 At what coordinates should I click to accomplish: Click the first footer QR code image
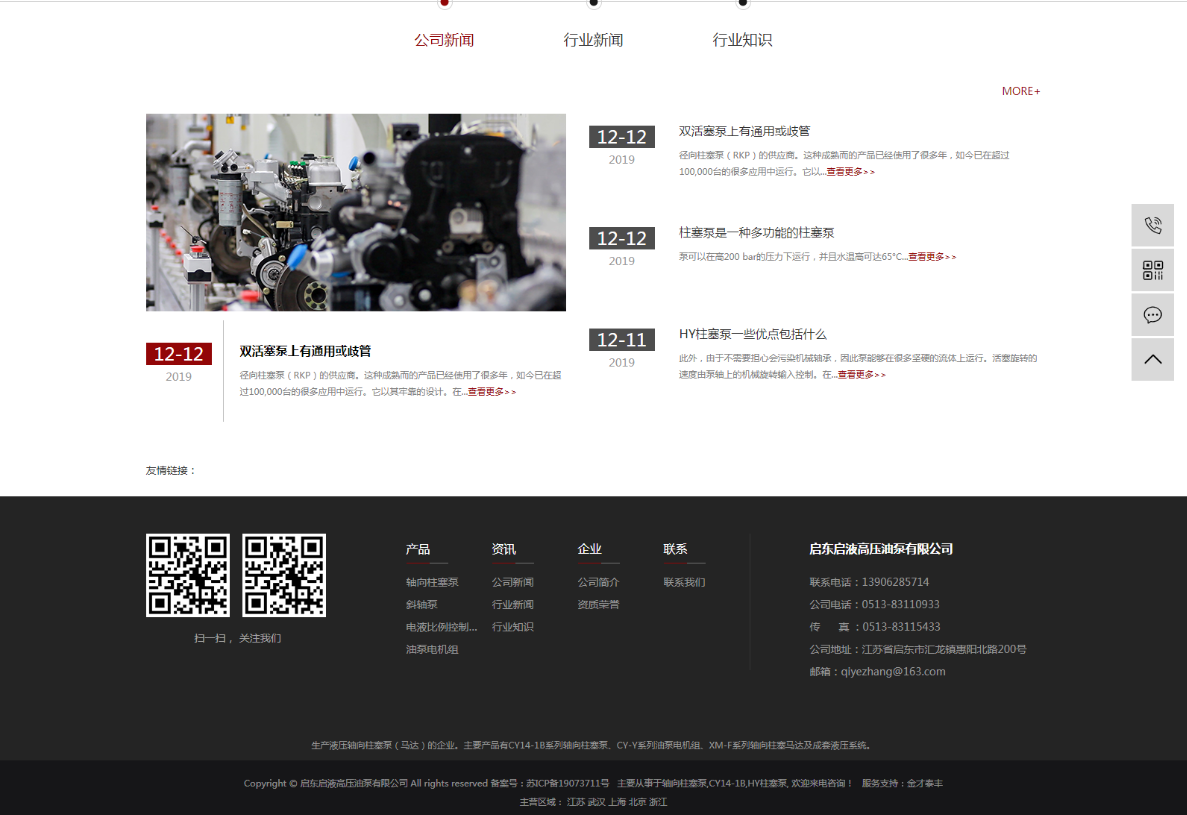point(188,575)
